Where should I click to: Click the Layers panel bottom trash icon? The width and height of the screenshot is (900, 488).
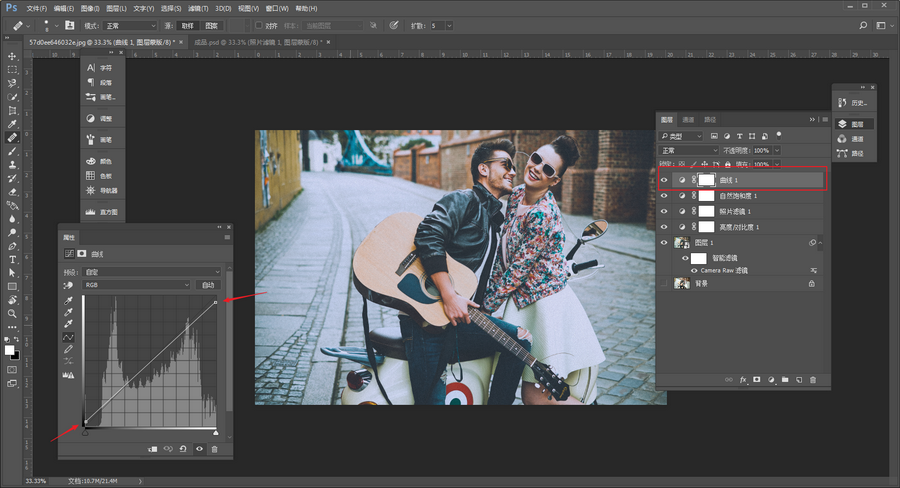coord(813,380)
